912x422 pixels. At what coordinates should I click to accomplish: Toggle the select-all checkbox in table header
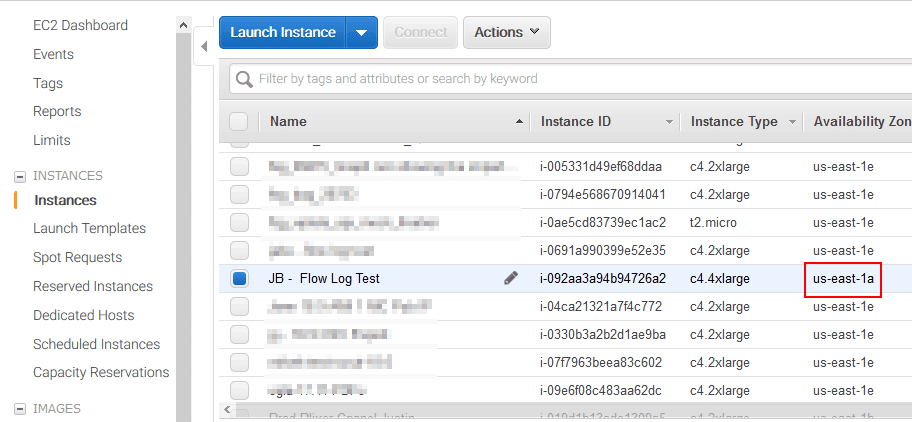pyautogui.click(x=238, y=122)
